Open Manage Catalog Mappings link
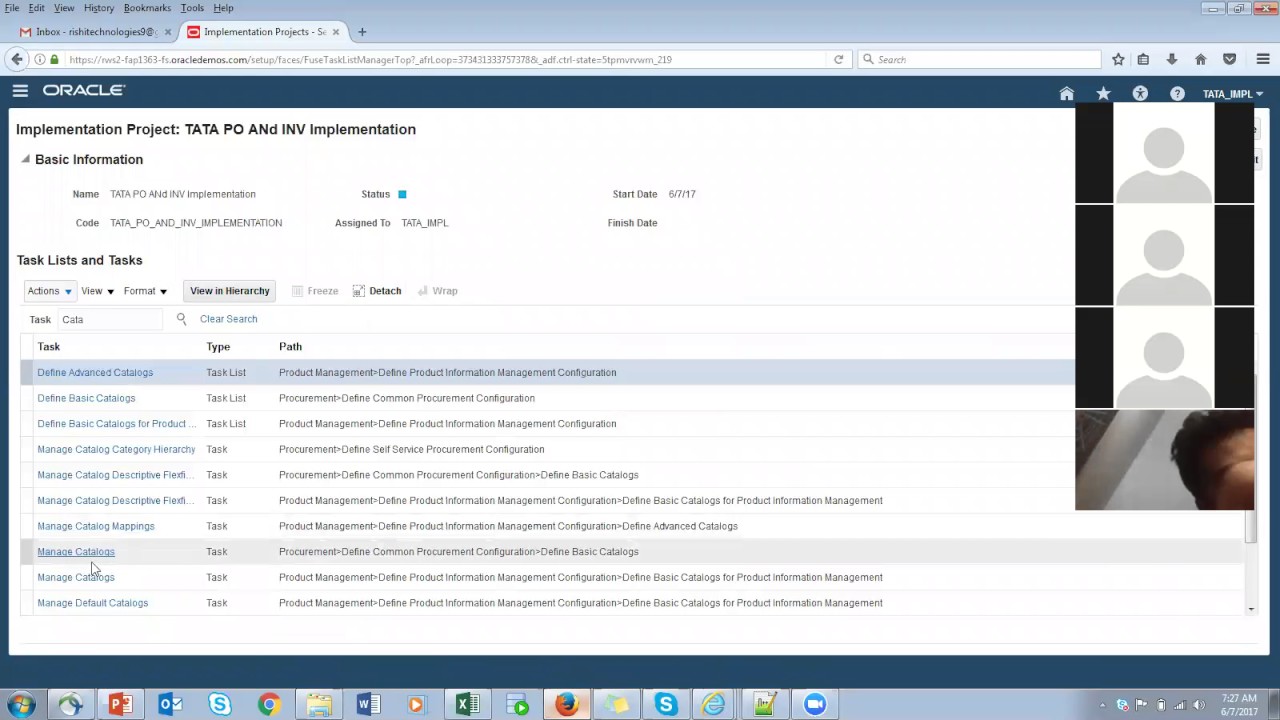The height and width of the screenshot is (720, 1280). [x=96, y=526]
